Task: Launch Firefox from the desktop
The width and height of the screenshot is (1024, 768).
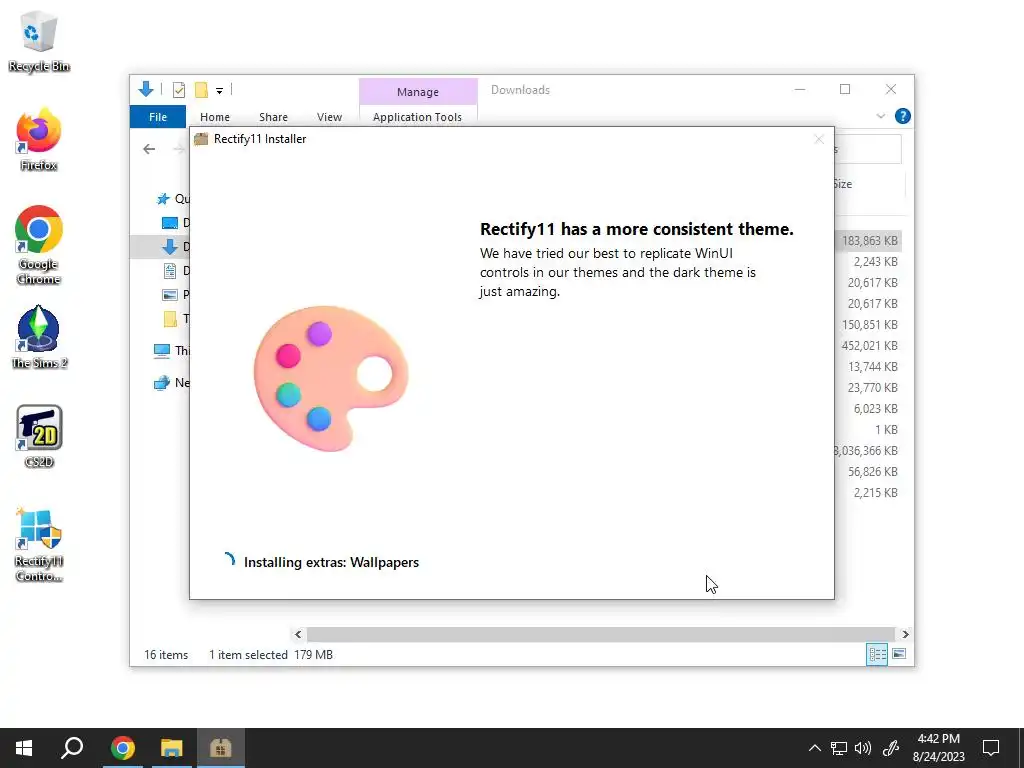Action: coord(39,140)
